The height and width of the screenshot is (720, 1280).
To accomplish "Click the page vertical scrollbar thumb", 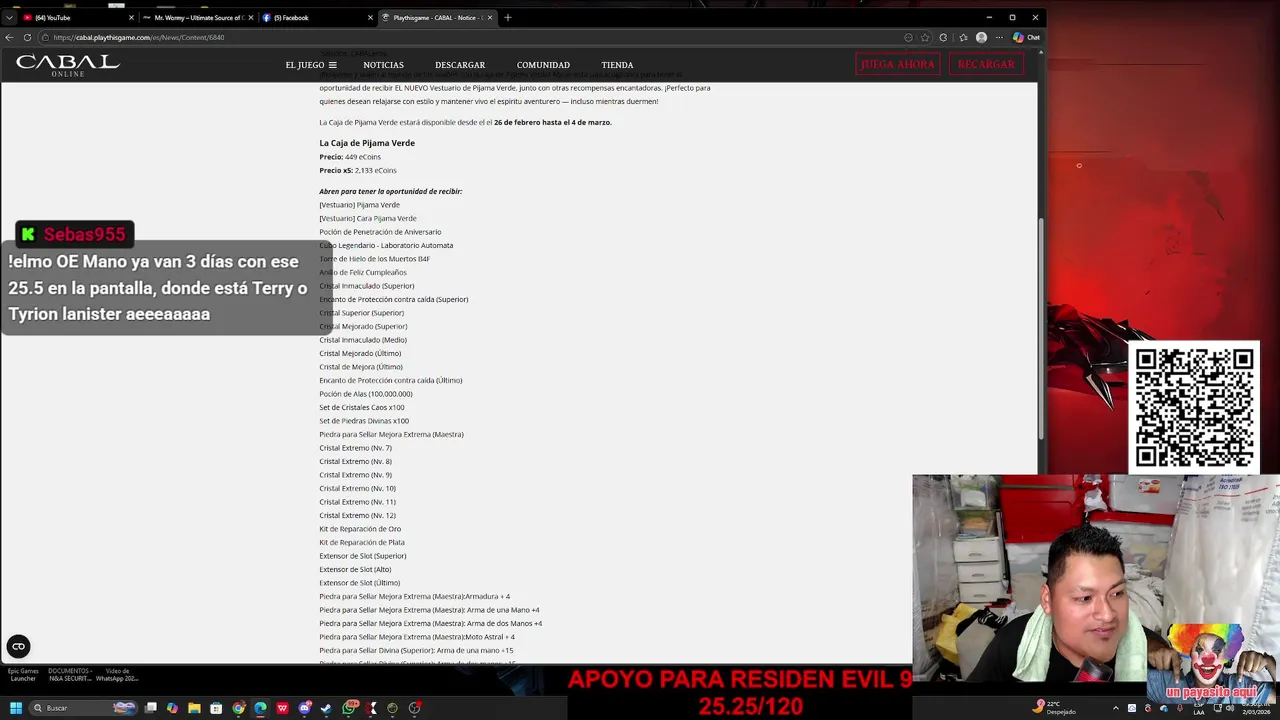I will (1041, 328).
